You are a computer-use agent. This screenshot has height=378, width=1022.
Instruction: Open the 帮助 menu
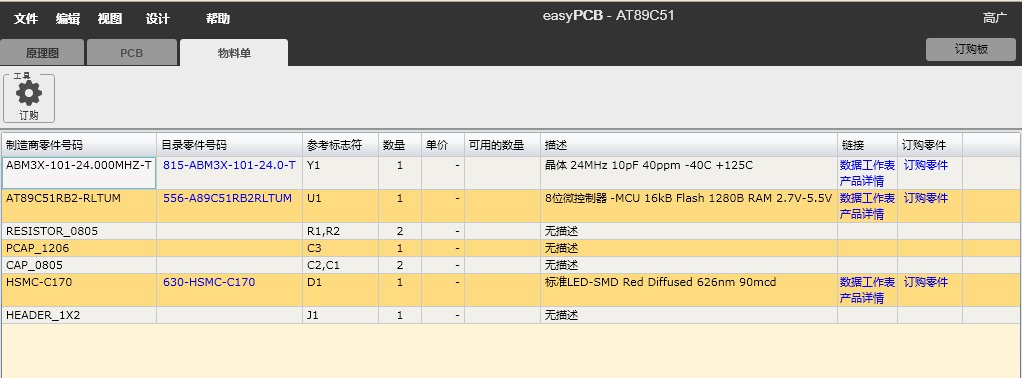coord(218,19)
